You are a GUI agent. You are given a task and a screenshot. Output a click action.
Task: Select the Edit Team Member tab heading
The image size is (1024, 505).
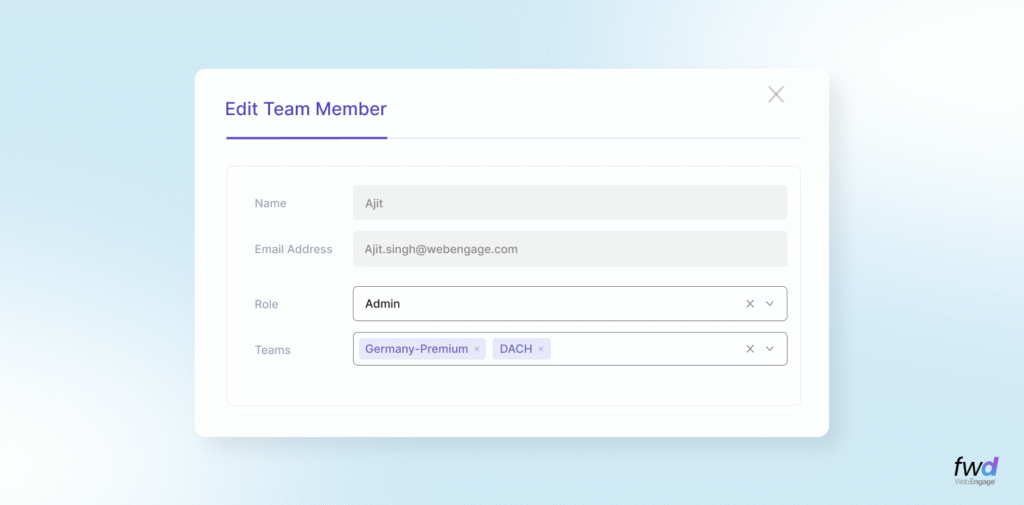pos(305,109)
